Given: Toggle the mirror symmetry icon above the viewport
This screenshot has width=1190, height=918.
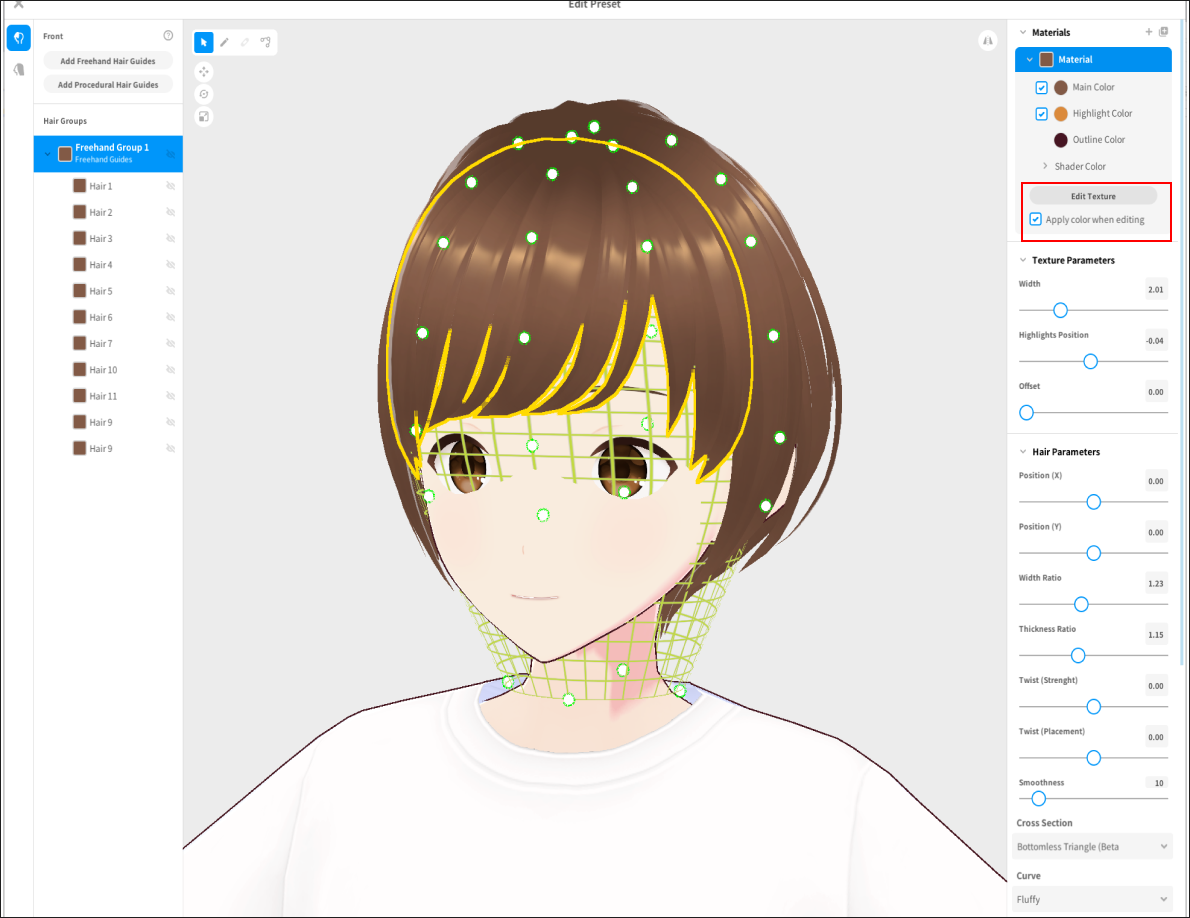Looking at the screenshot, I should click(988, 40).
